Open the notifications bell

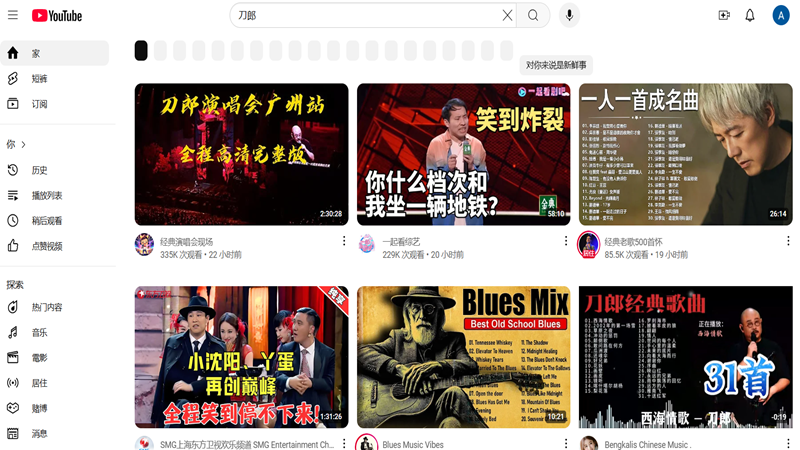(x=750, y=15)
